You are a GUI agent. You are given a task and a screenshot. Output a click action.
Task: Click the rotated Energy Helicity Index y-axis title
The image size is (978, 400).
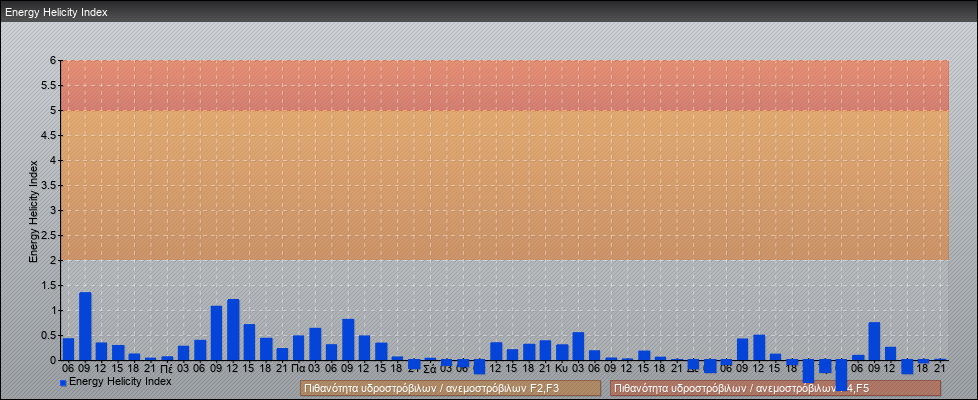click(33, 210)
